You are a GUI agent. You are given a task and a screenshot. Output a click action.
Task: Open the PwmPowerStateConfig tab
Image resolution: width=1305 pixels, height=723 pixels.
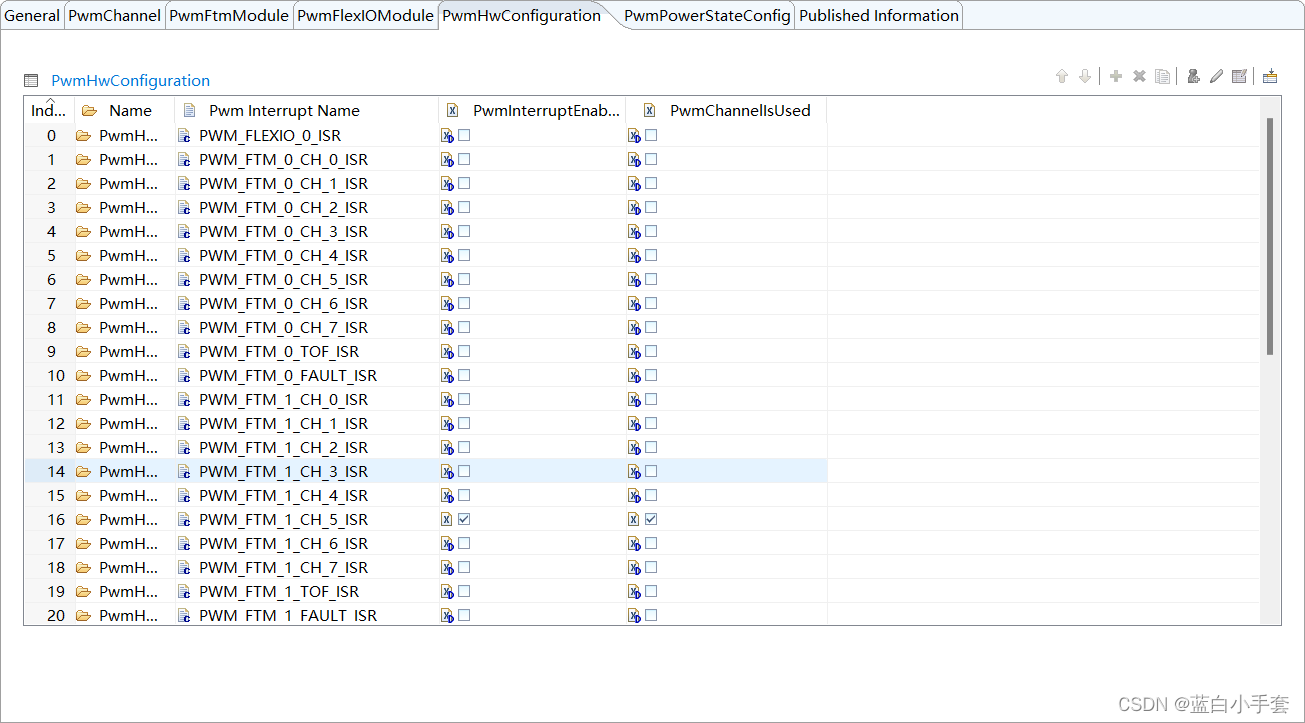pyautogui.click(x=707, y=16)
